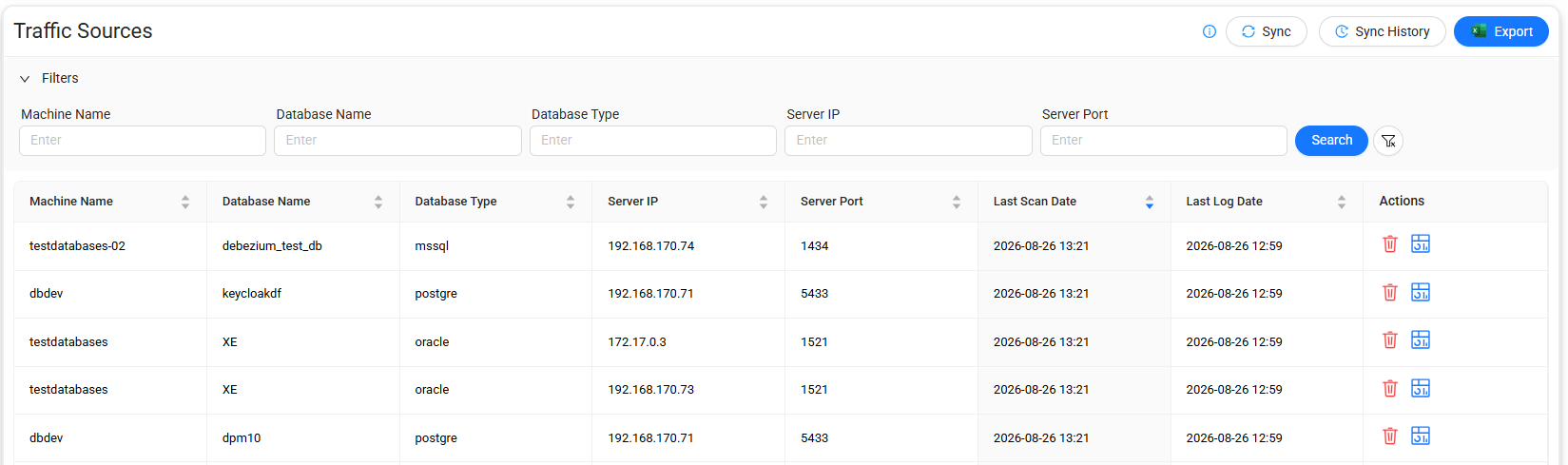Click the Search button

click(1331, 141)
